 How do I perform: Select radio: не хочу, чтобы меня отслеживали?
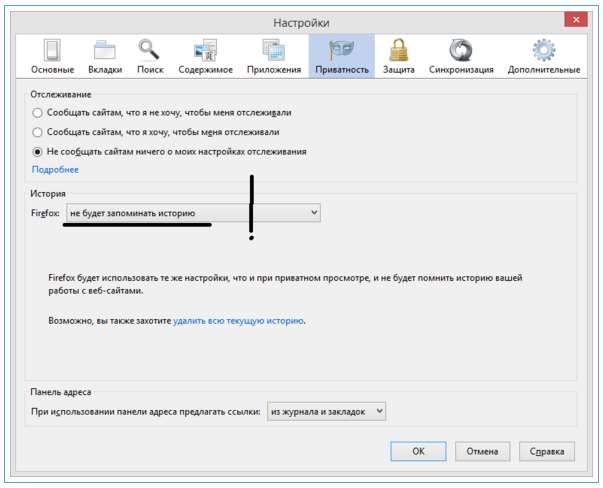tap(38, 113)
